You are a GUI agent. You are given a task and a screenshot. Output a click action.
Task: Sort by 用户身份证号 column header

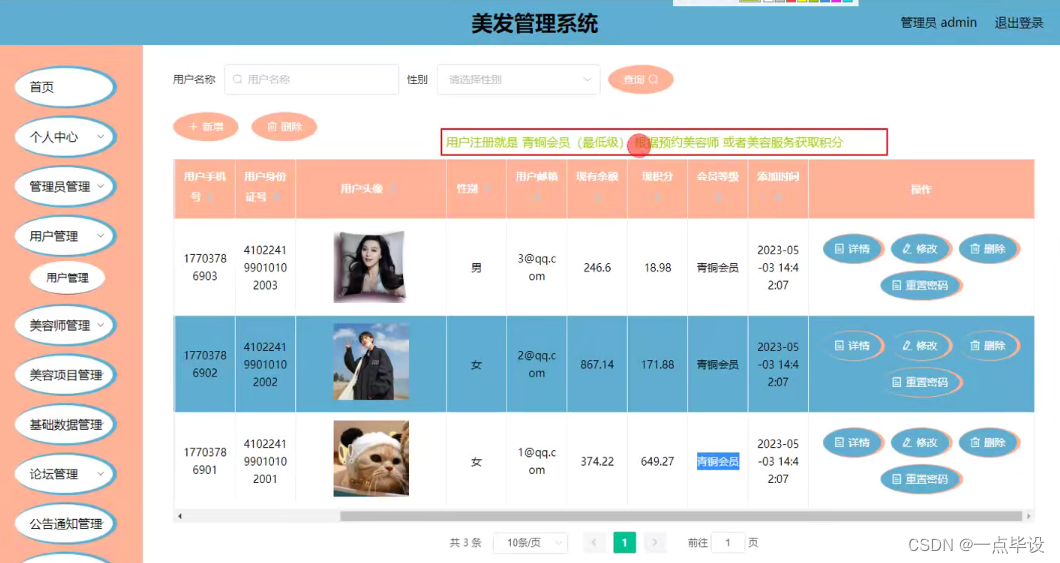point(265,187)
